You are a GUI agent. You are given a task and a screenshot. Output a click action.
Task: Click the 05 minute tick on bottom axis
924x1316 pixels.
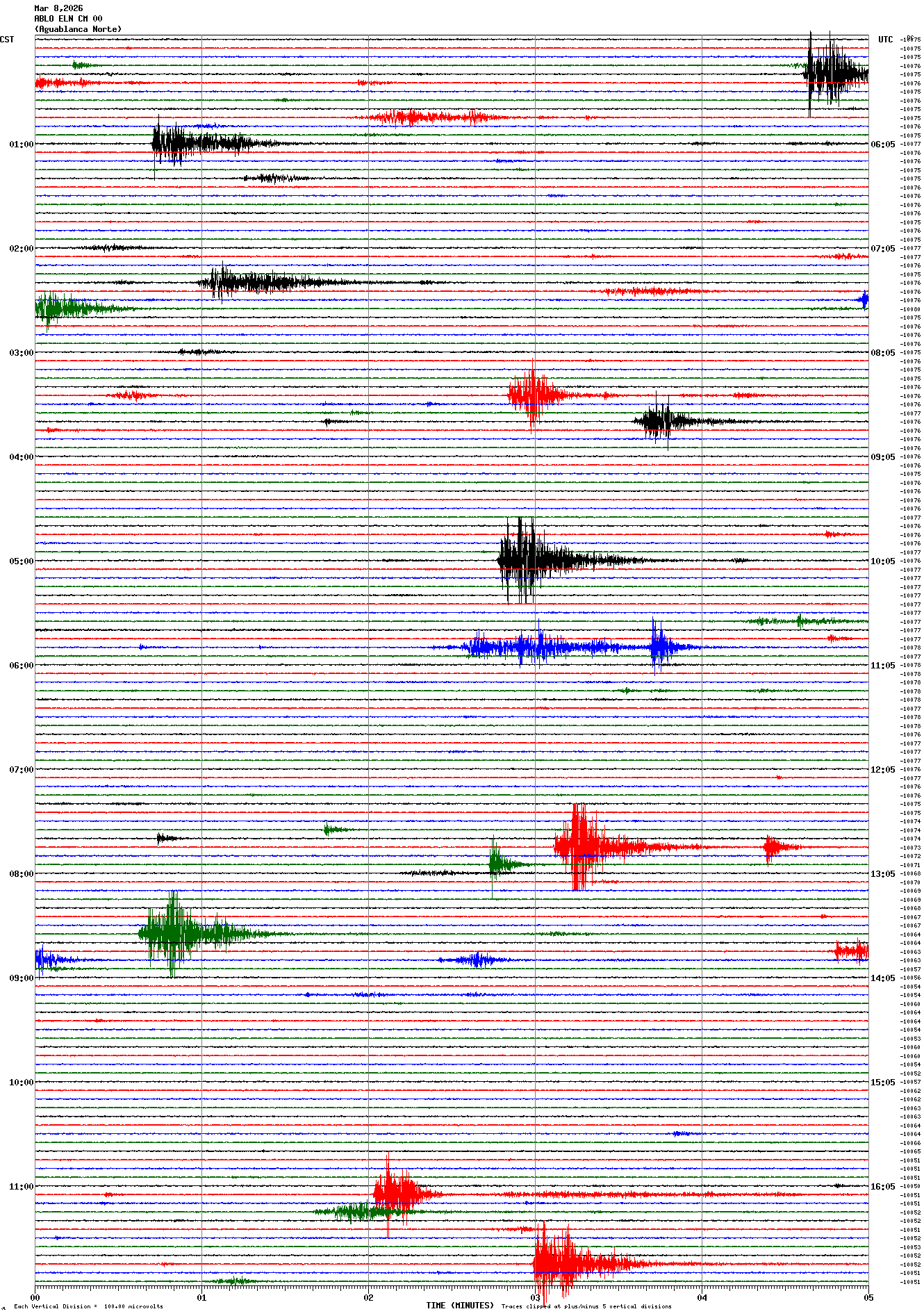click(868, 1297)
